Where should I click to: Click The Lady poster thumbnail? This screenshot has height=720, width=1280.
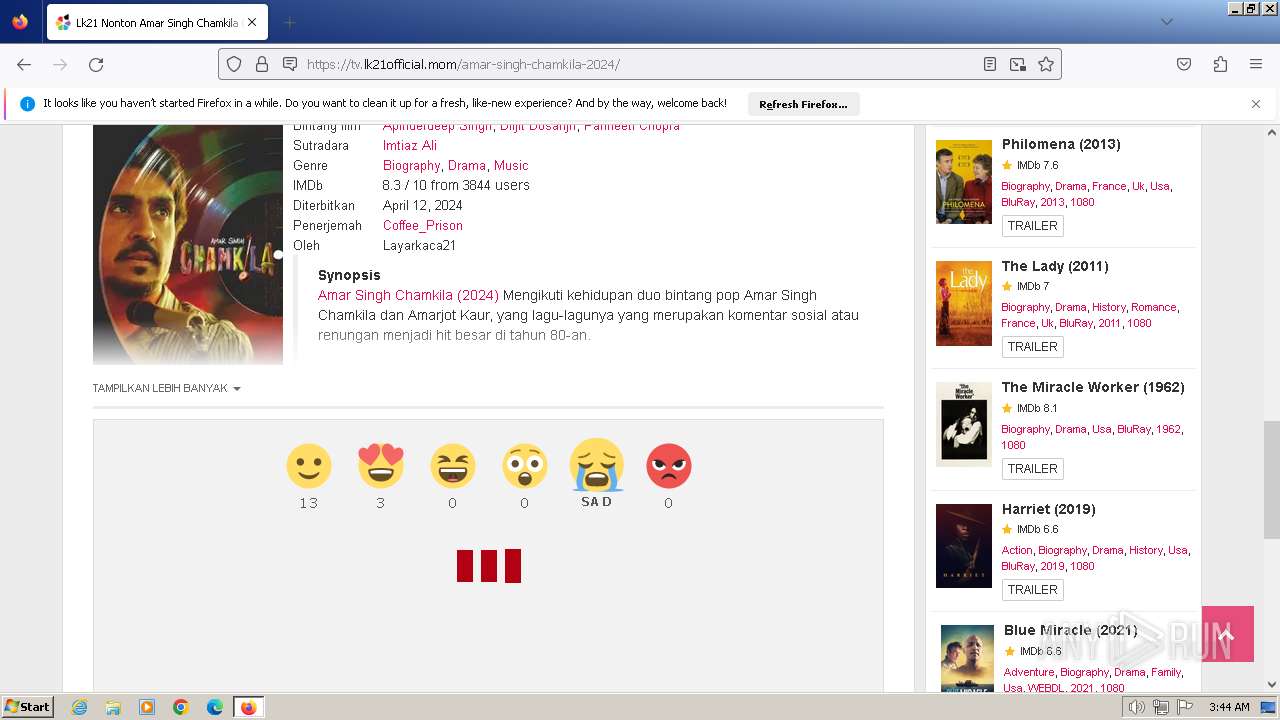964,303
